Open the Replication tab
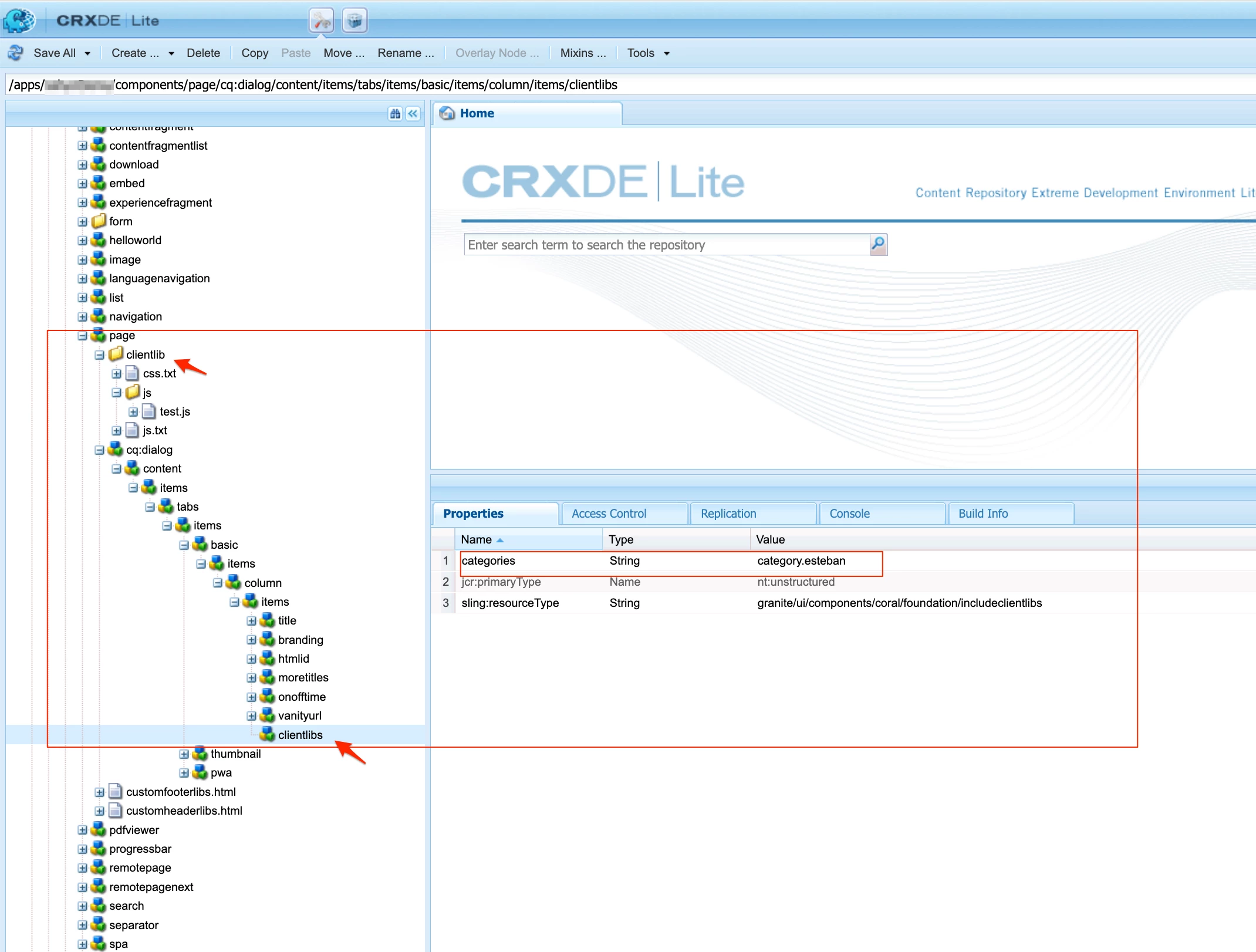 coord(728,514)
